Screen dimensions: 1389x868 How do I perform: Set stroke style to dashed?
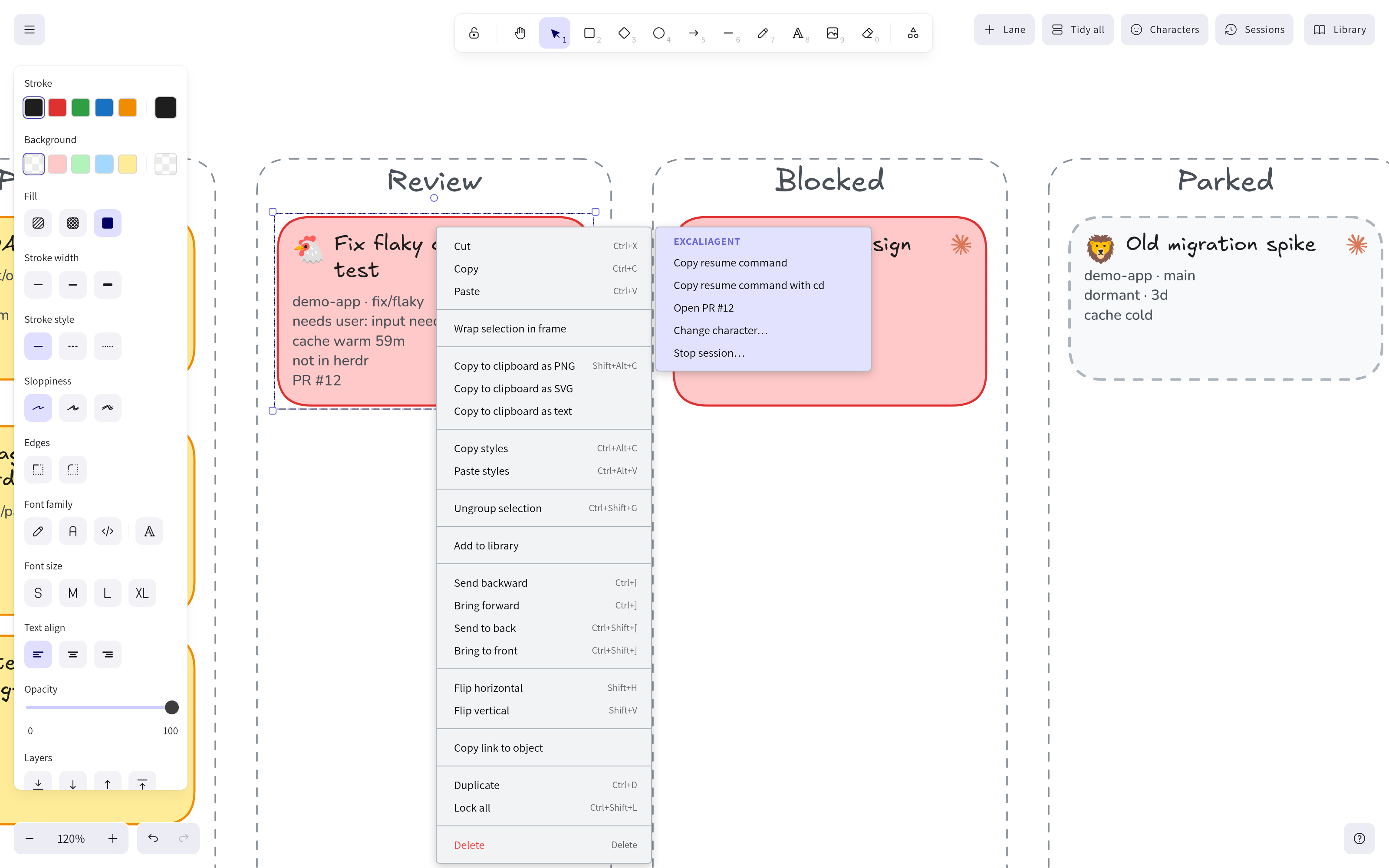click(73, 346)
